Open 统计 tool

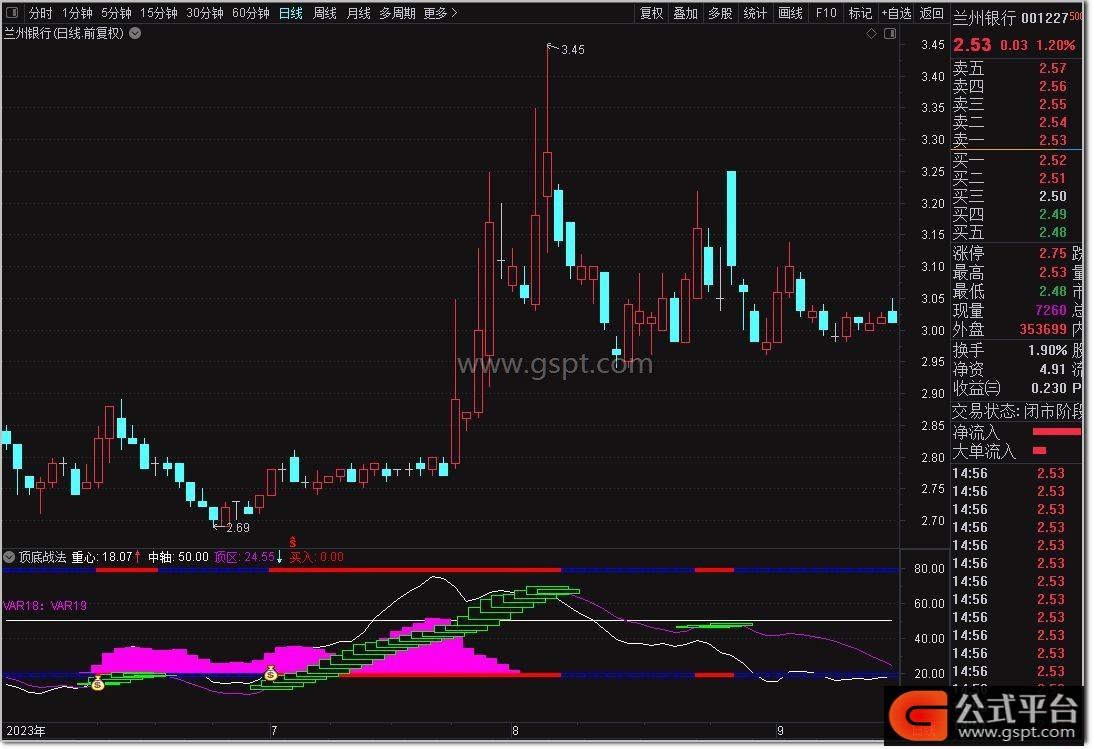(754, 13)
